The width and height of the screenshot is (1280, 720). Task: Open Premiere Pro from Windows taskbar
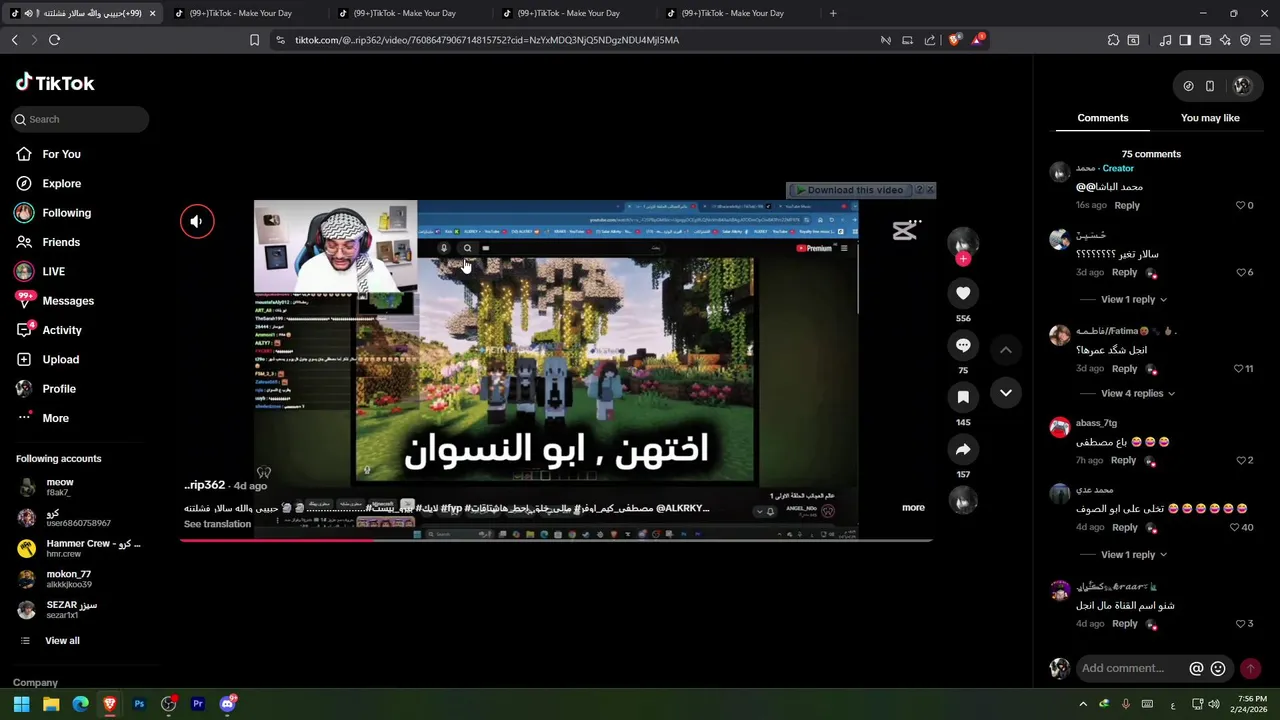[198, 704]
